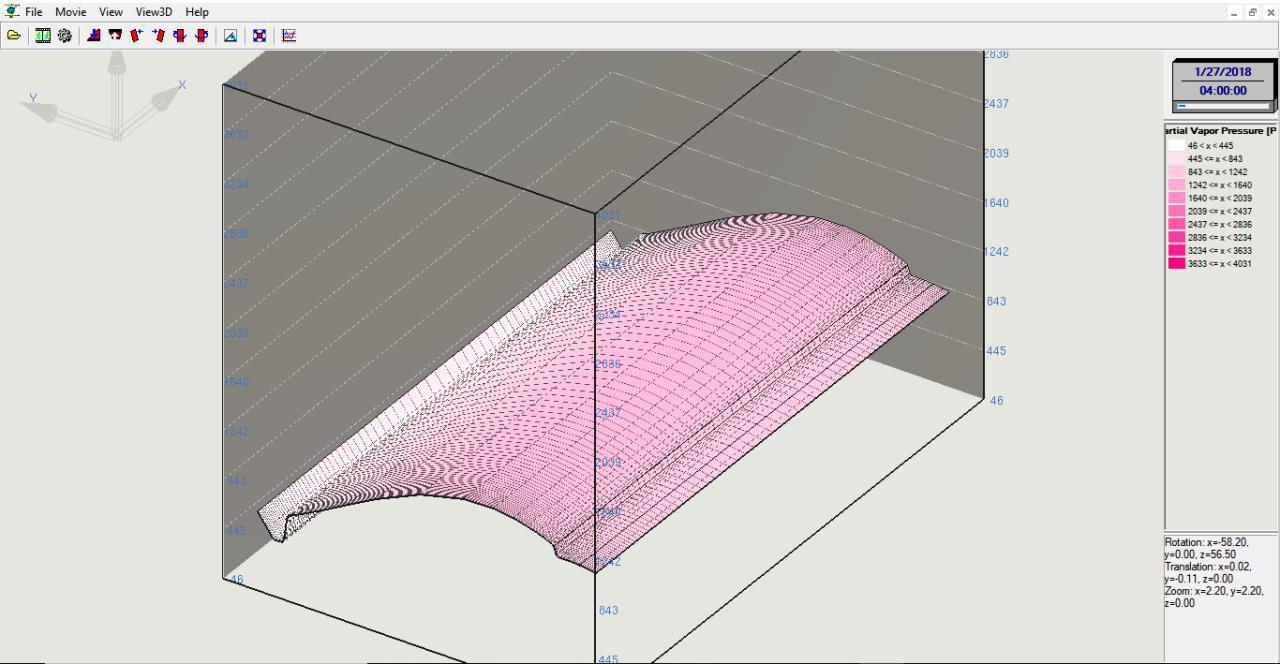
Task: Click the blue square red-center icon
Action: tap(259, 35)
